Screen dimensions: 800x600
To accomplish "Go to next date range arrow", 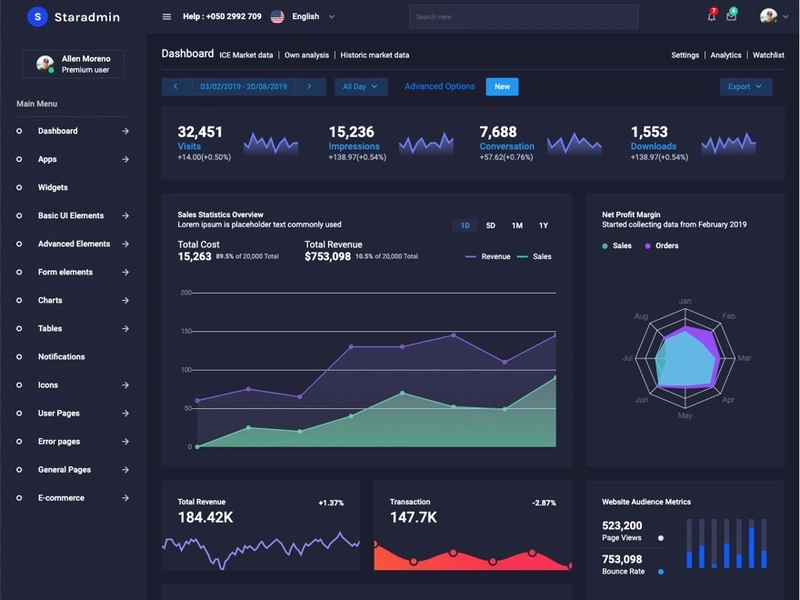I will (310, 87).
